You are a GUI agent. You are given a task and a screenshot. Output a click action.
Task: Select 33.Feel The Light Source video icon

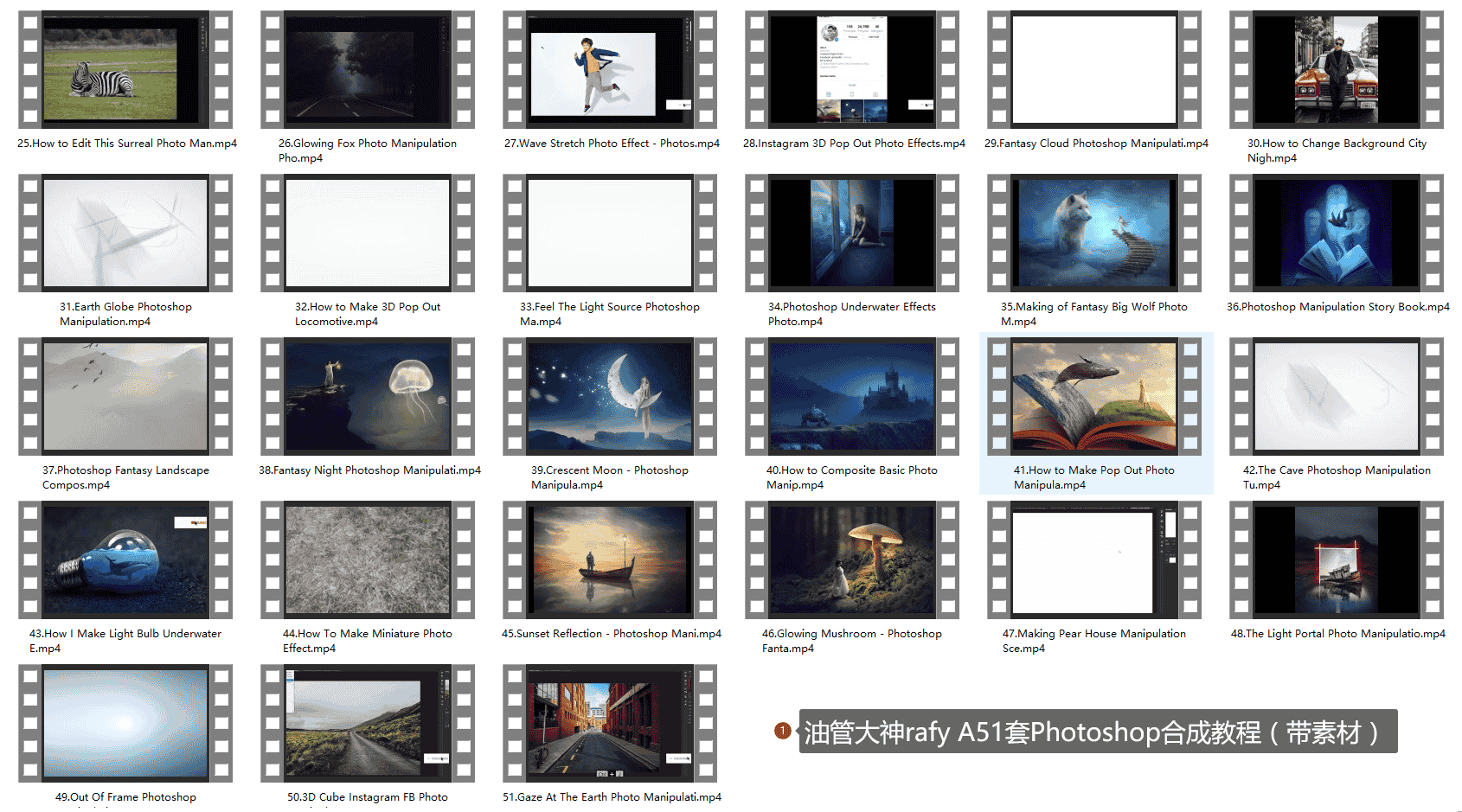pyautogui.click(x=610, y=233)
